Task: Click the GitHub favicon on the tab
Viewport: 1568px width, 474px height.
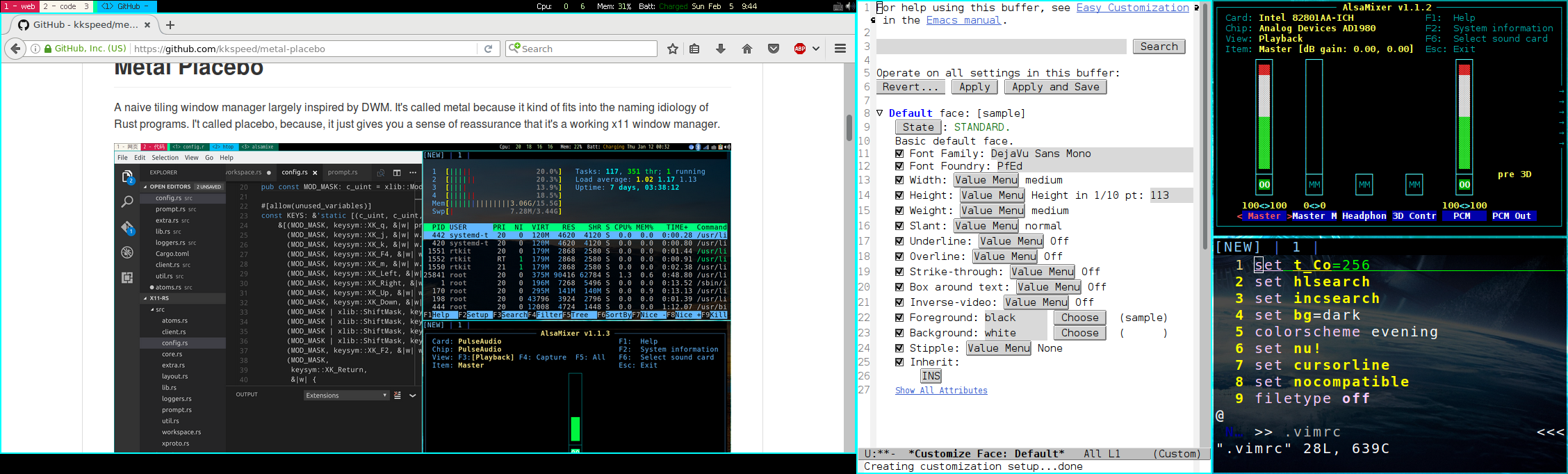Action: click(x=24, y=25)
